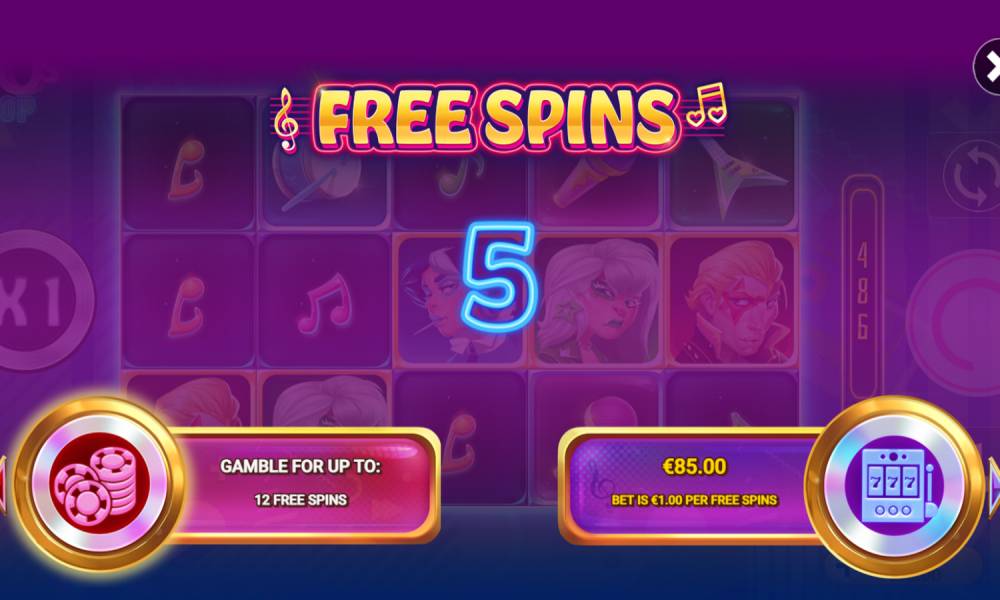Click the vertical 486 meter bar
The height and width of the screenshot is (600, 1000).
point(862,287)
